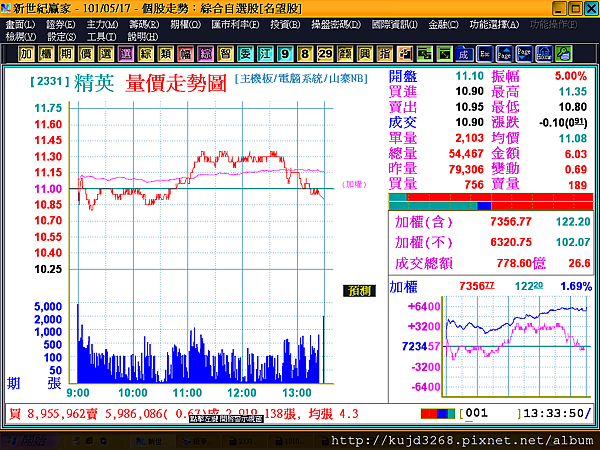Click the 類 toolbar icon
The width and height of the screenshot is (600, 450).
pos(165,54)
